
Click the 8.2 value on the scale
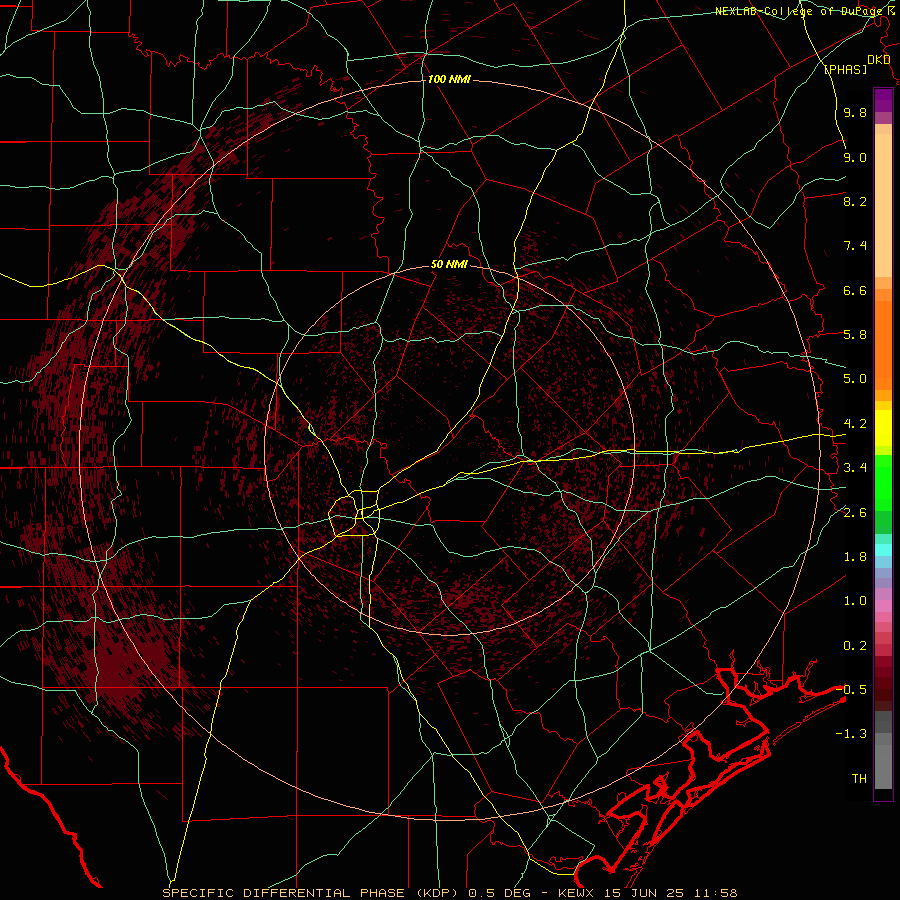[855, 201]
